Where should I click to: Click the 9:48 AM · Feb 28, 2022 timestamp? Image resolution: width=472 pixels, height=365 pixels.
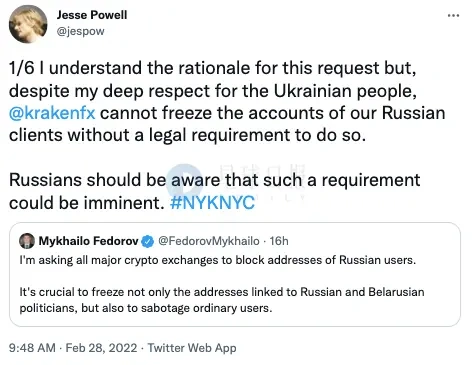pos(73,348)
